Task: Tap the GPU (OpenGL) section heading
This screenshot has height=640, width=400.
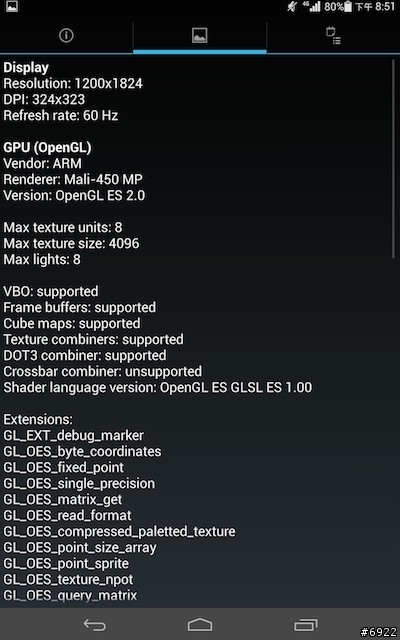Action: pos(47,147)
